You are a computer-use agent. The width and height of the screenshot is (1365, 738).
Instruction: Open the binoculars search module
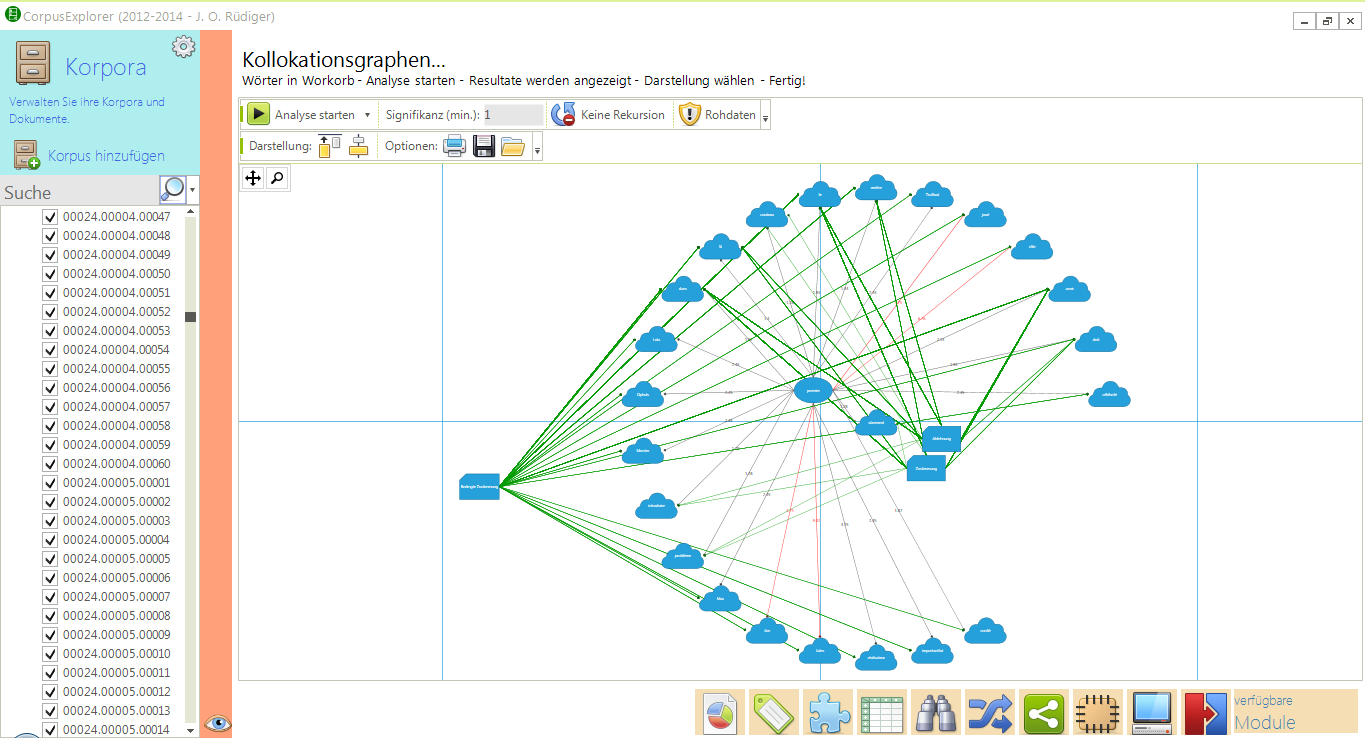pos(935,713)
